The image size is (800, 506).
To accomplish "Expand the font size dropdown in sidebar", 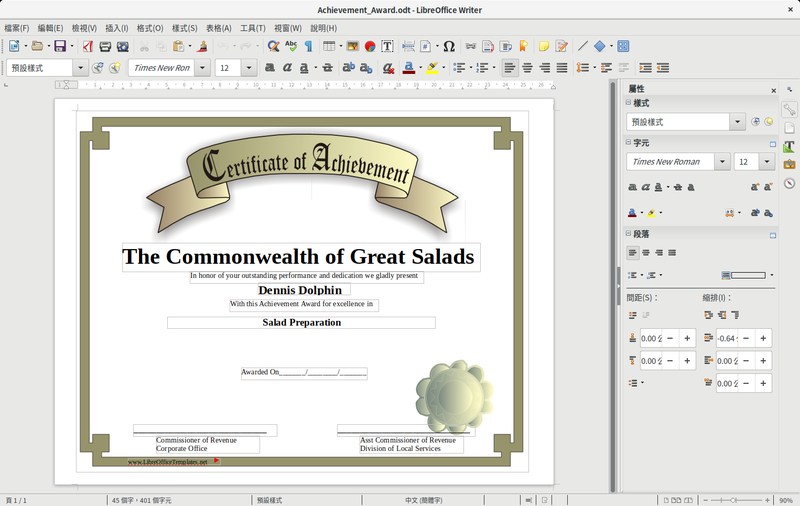I will coord(768,162).
